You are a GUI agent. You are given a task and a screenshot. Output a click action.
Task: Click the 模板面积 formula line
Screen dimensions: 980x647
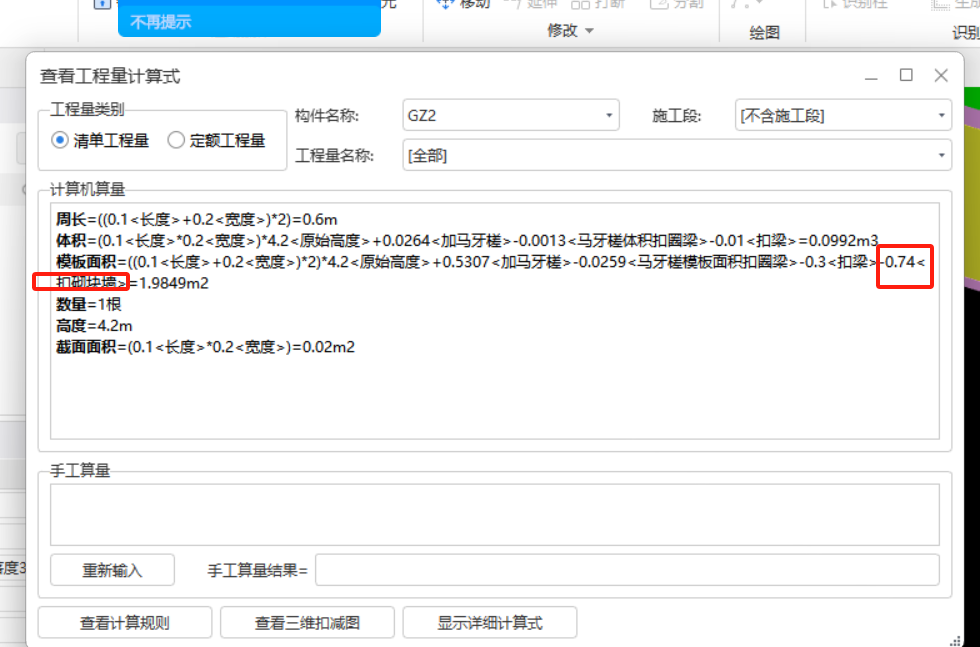[x=491, y=272]
